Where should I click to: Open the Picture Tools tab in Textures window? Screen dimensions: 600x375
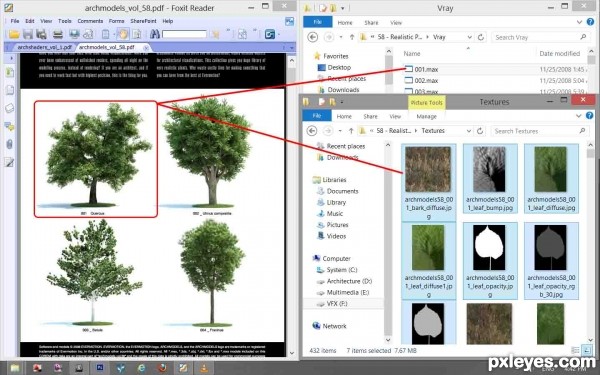(426, 103)
